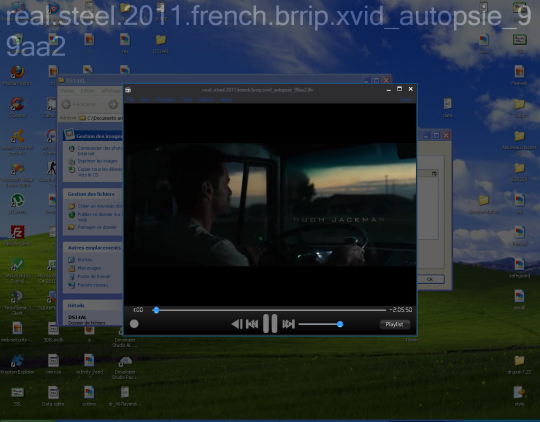Select the activity_feed desktop file
540x422 pixels.
tap(89, 364)
